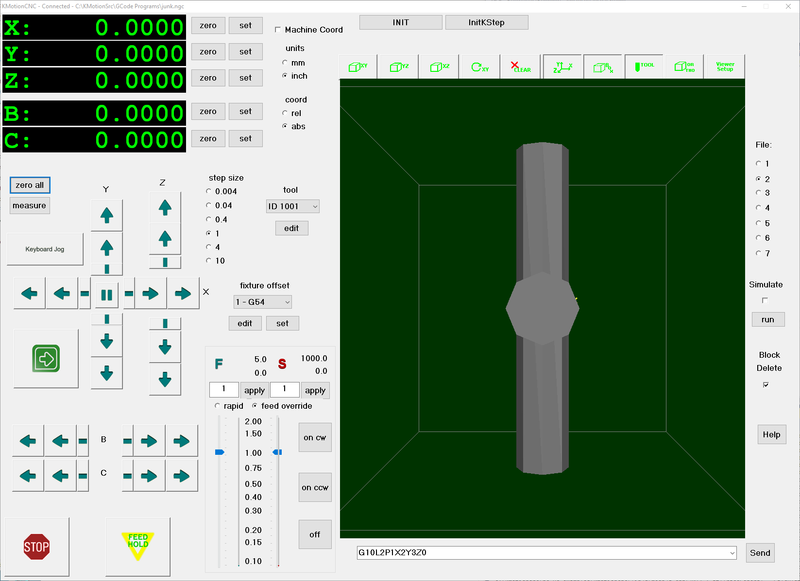The height and width of the screenshot is (581, 800).
Task: Enable Machine Coord checkbox
Action: tap(278, 30)
